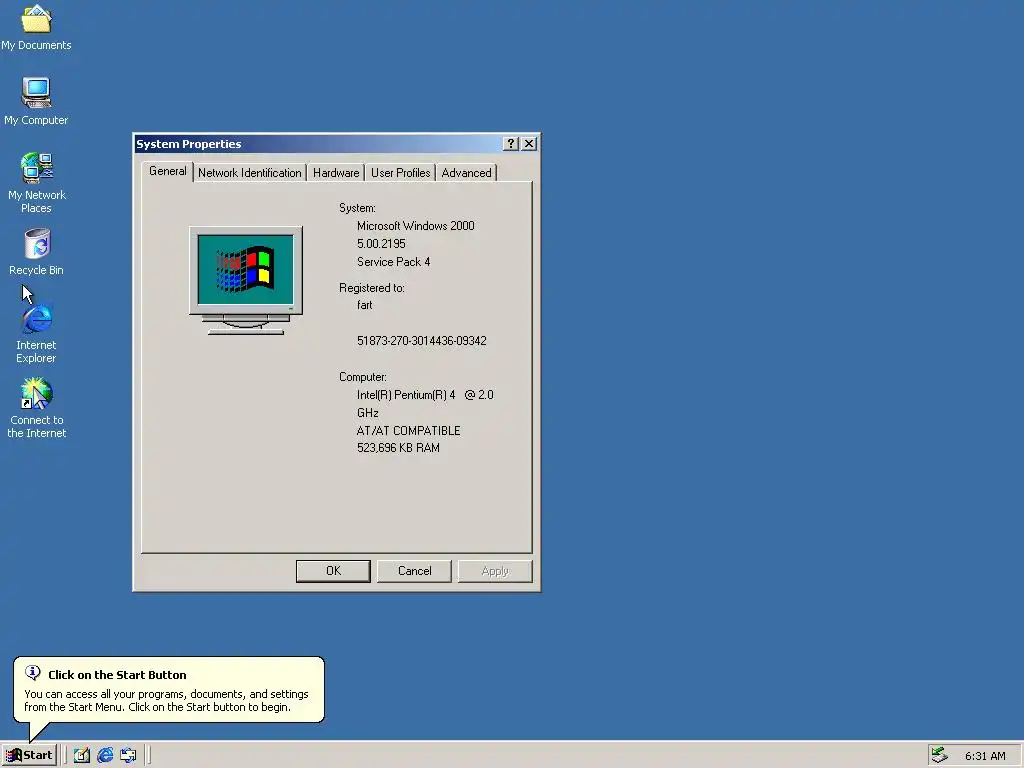Switch to the Hardware tab
The height and width of the screenshot is (768, 1024).
pos(336,173)
